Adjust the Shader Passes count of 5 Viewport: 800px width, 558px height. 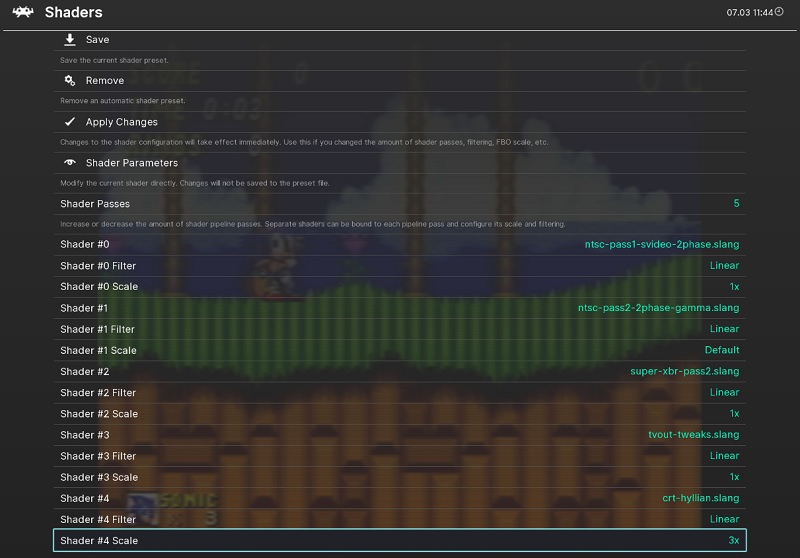pos(736,204)
